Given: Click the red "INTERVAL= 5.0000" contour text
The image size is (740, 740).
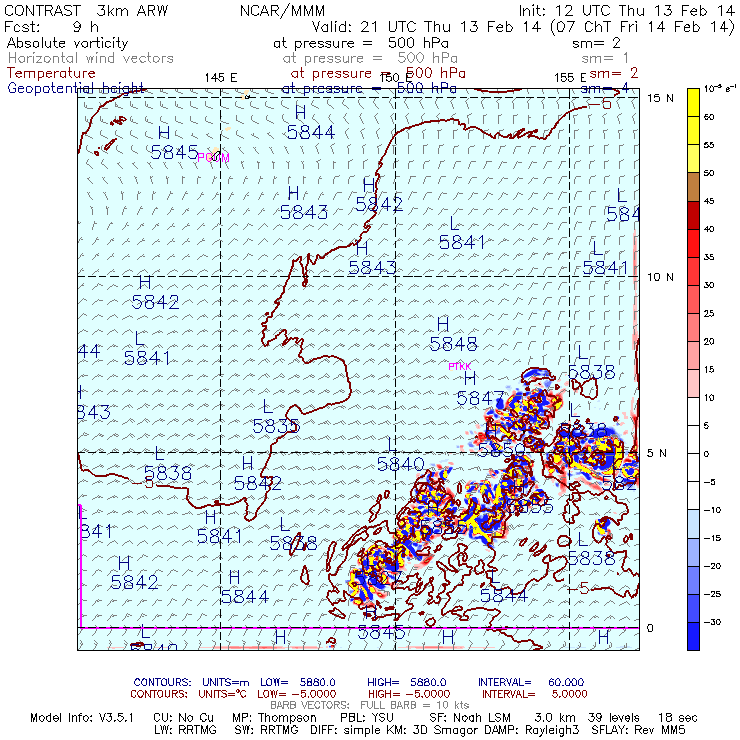Looking at the screenshot, I should coord(535,694).
